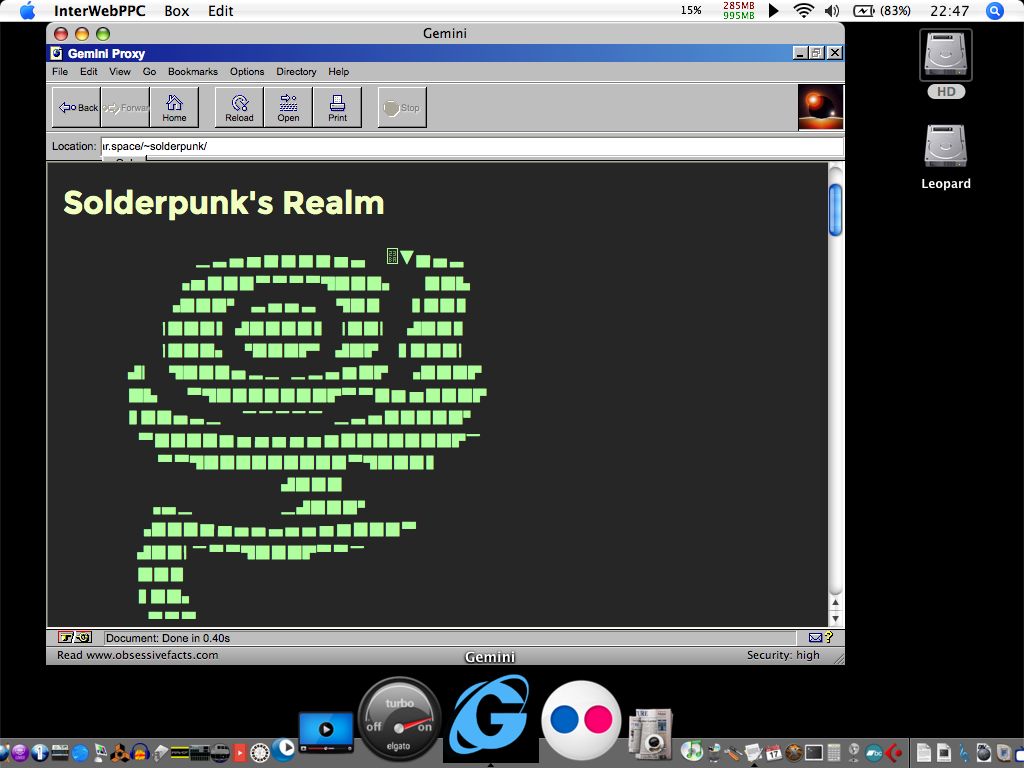
Task: Click the blue video player icon in Dock
Action: coord(326,733)
